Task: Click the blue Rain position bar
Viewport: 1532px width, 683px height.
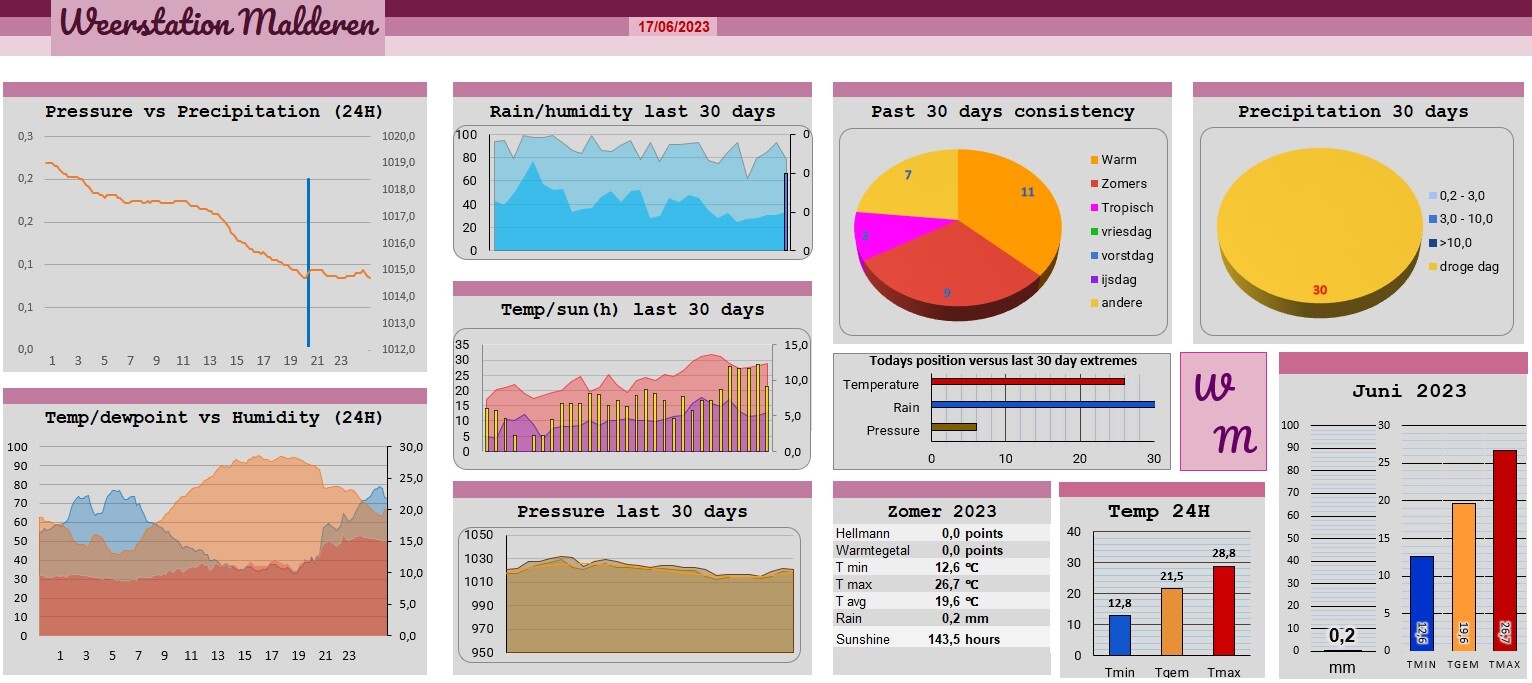Action: [x=1043, y=404]
